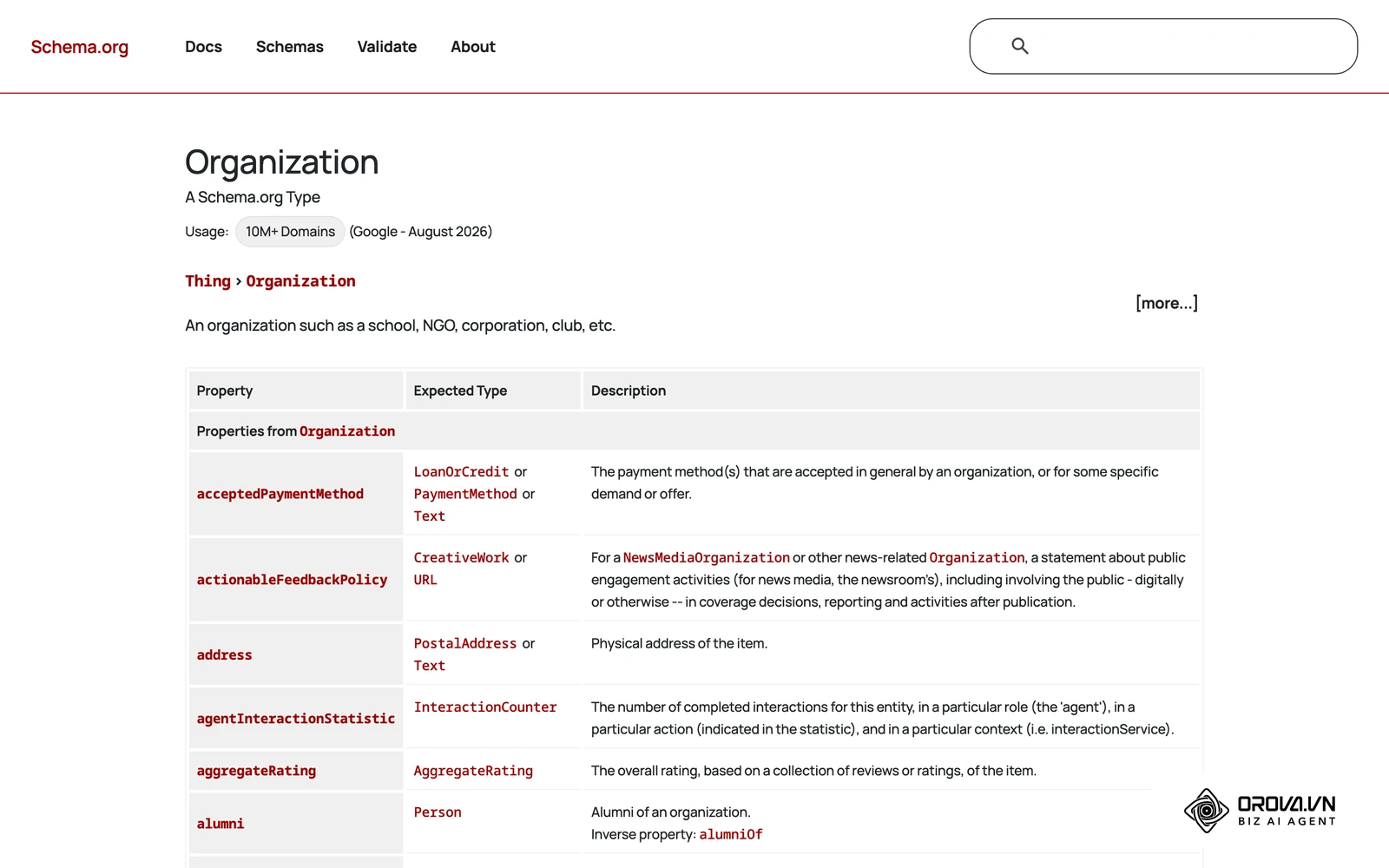Open the Validate menu item
Image resolution: width=1389 pixels, height=868 pixels.
387,47
